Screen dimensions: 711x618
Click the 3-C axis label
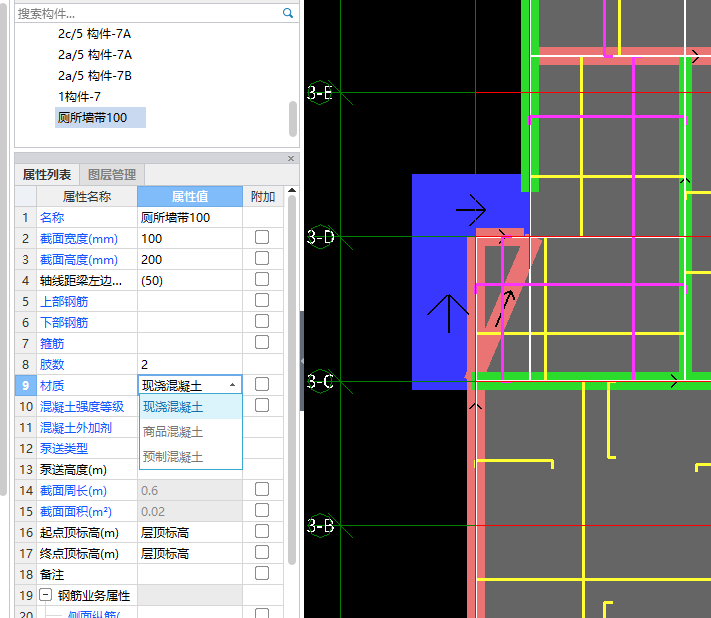point(320,381)
